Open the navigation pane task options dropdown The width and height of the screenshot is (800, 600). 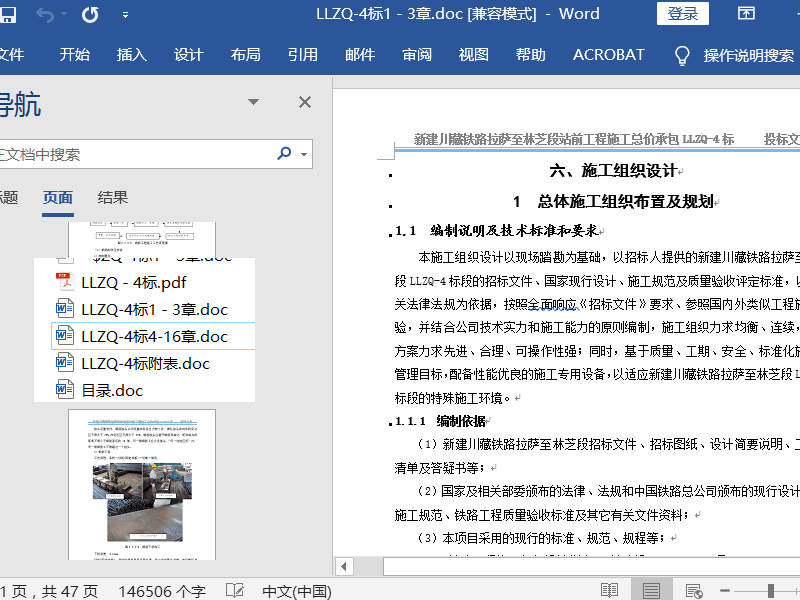254,102
